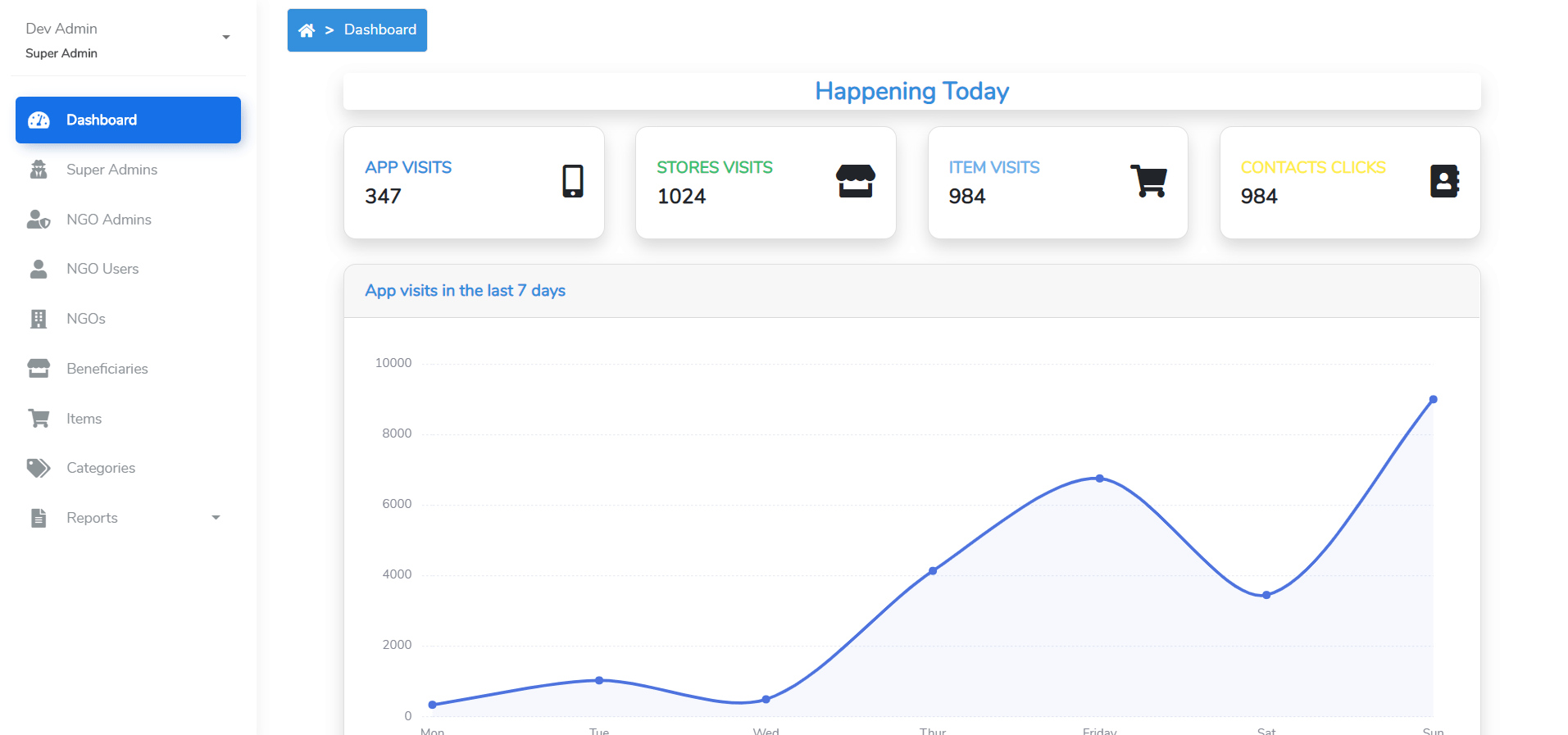The height and width of the screenshot is (735, 1568).
Task: Click the mobile phone icon in App Visits card
Action: [572, 181]
